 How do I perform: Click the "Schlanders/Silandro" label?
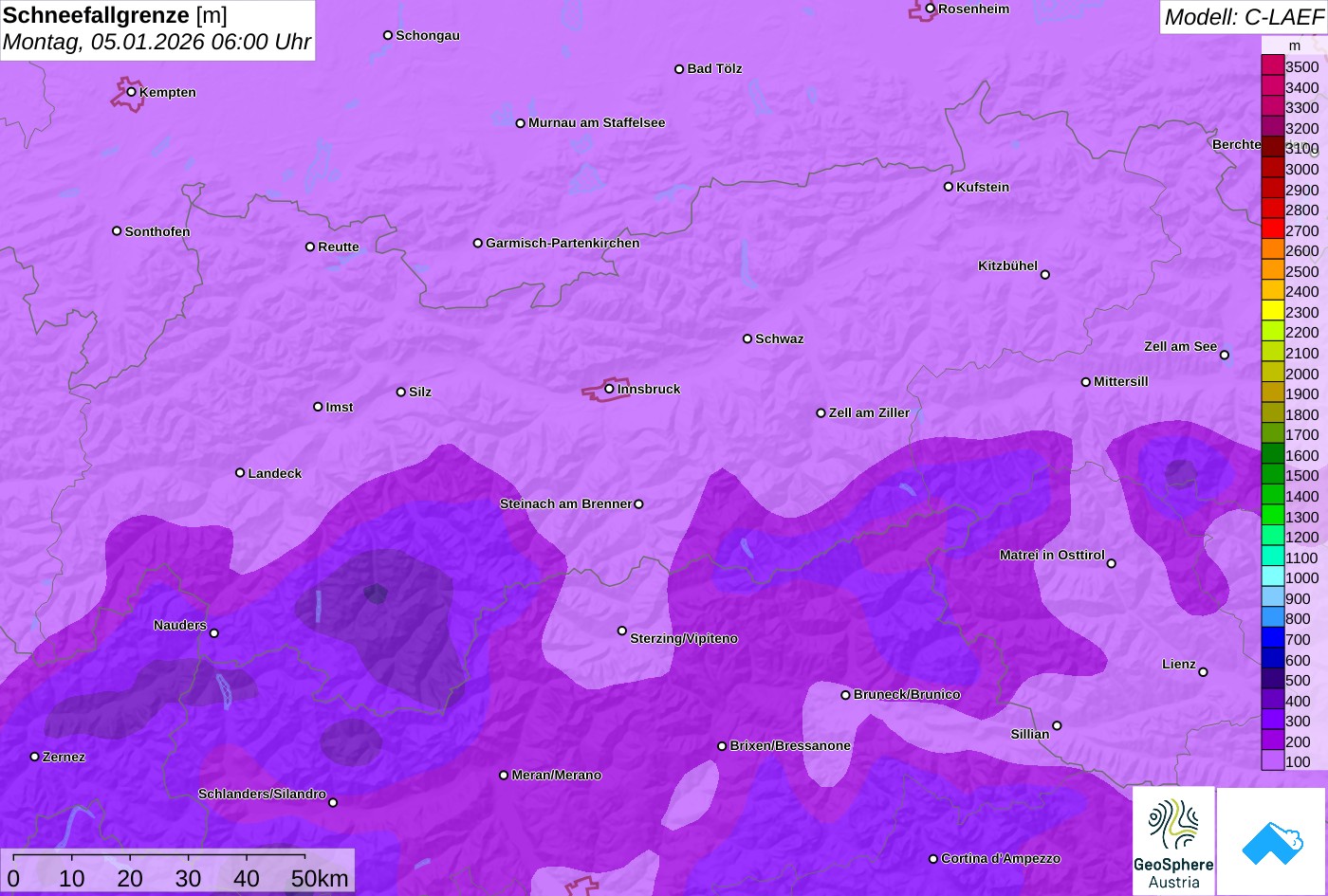[x=262, y=794]
